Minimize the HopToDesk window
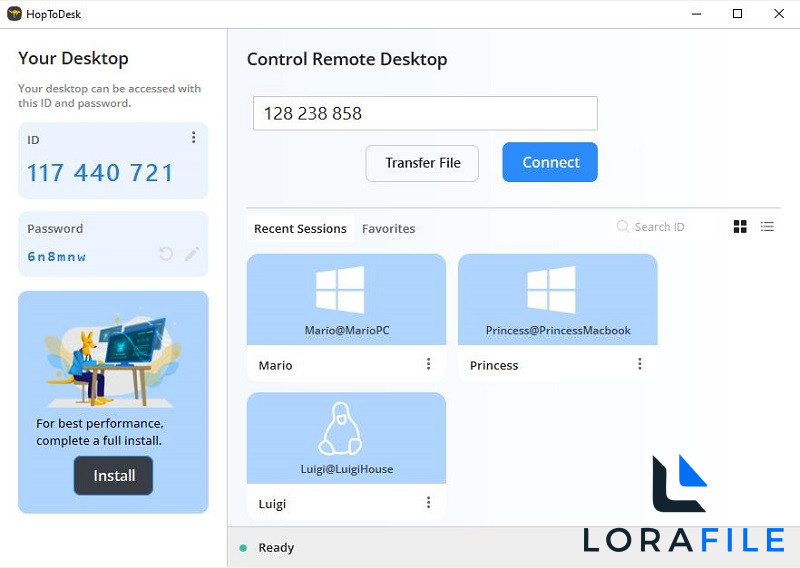This screenshot has height=568, width=800. click(696, 14)
